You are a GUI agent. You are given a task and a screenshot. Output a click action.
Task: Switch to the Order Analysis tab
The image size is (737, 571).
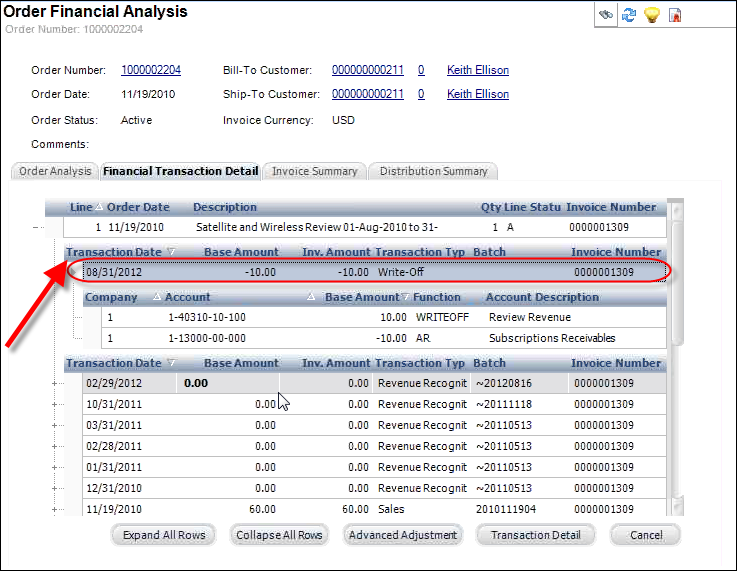coord(56,171)
